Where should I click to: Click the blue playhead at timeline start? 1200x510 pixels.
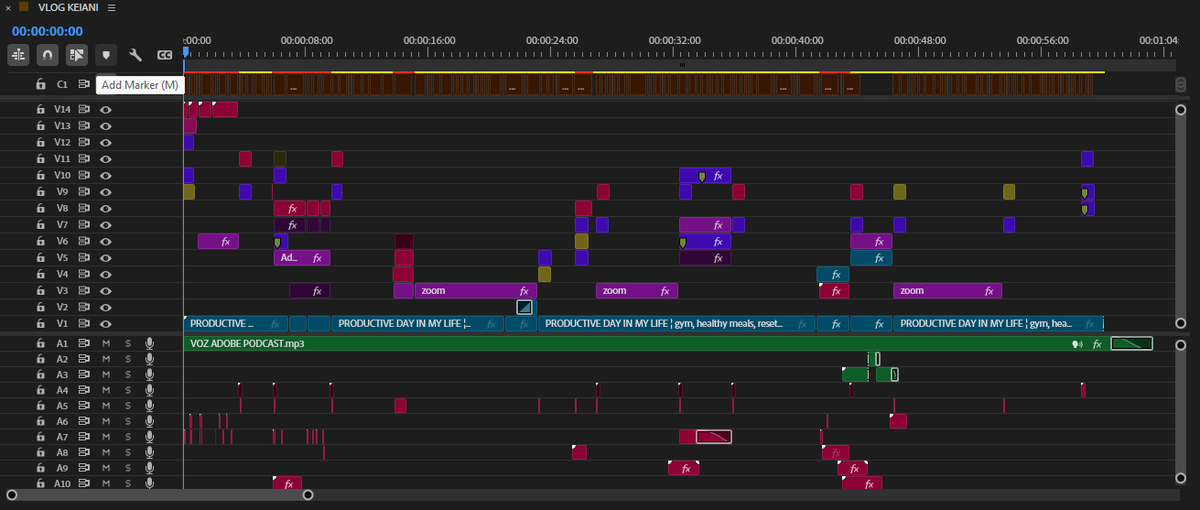click(x=184, y=53)
